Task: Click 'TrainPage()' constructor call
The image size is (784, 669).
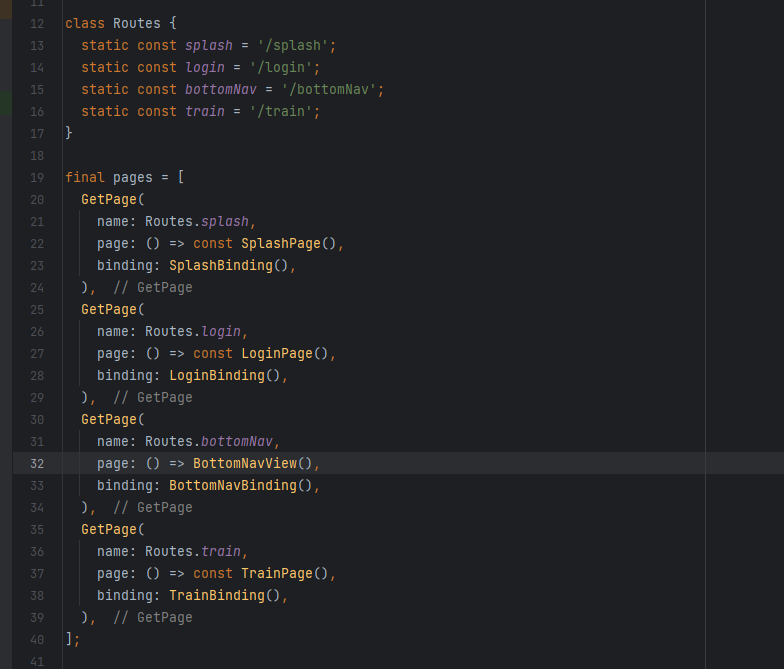Action: (x=284, y=574)
